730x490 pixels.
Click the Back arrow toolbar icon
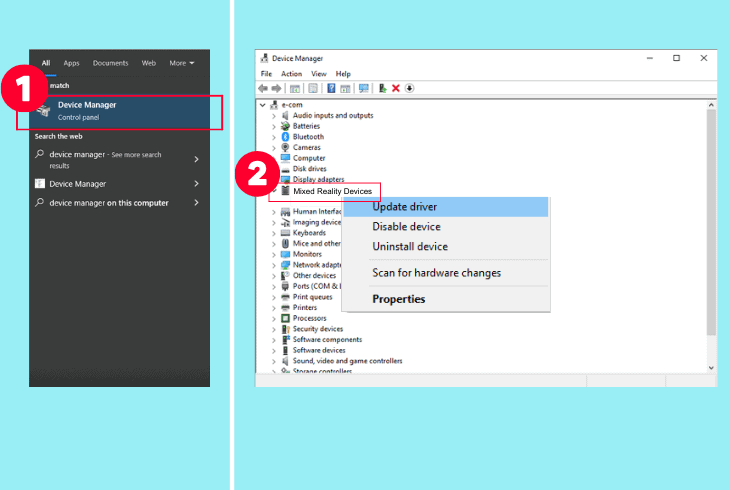click(263, 88)
